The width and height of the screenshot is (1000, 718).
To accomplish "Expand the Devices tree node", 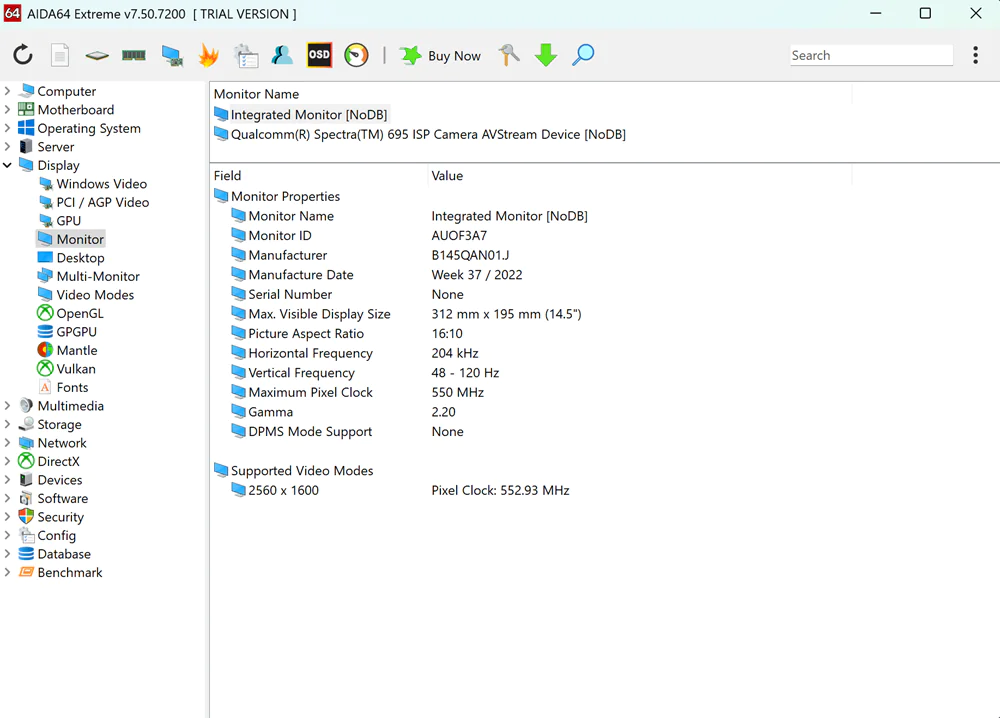I will 8,480.
